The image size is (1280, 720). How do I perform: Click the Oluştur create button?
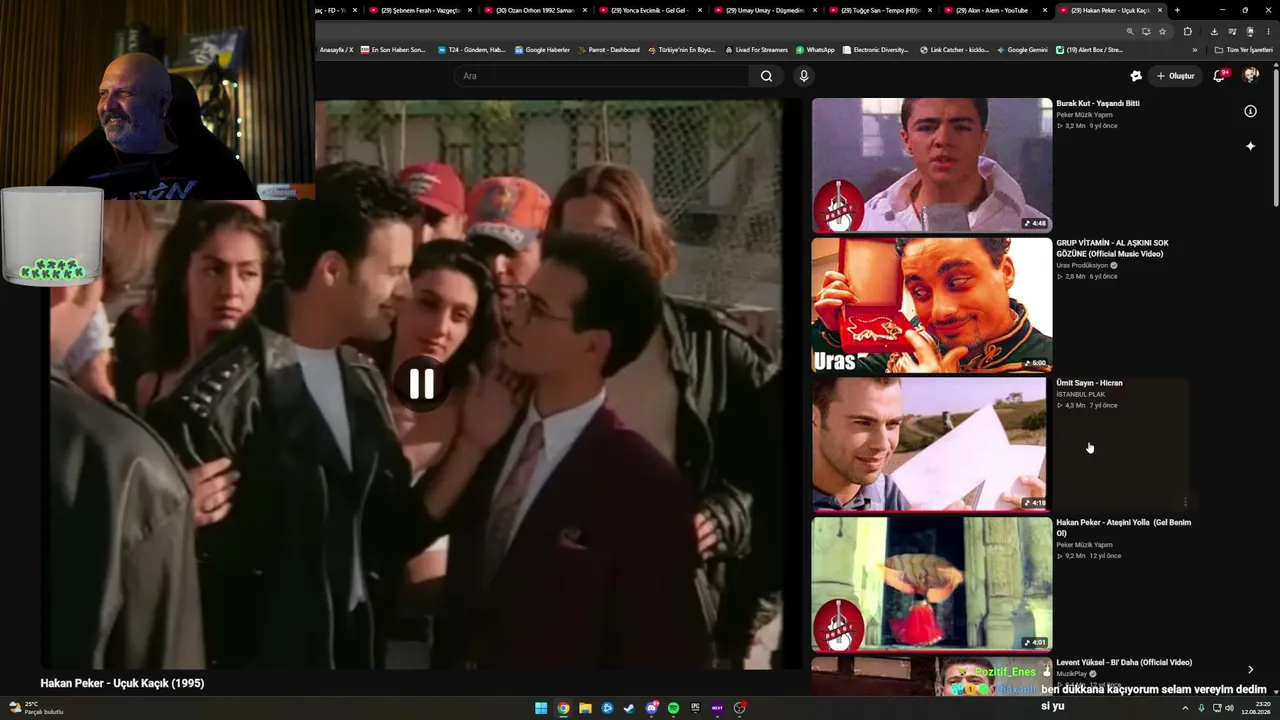(x=1176, y=76)
